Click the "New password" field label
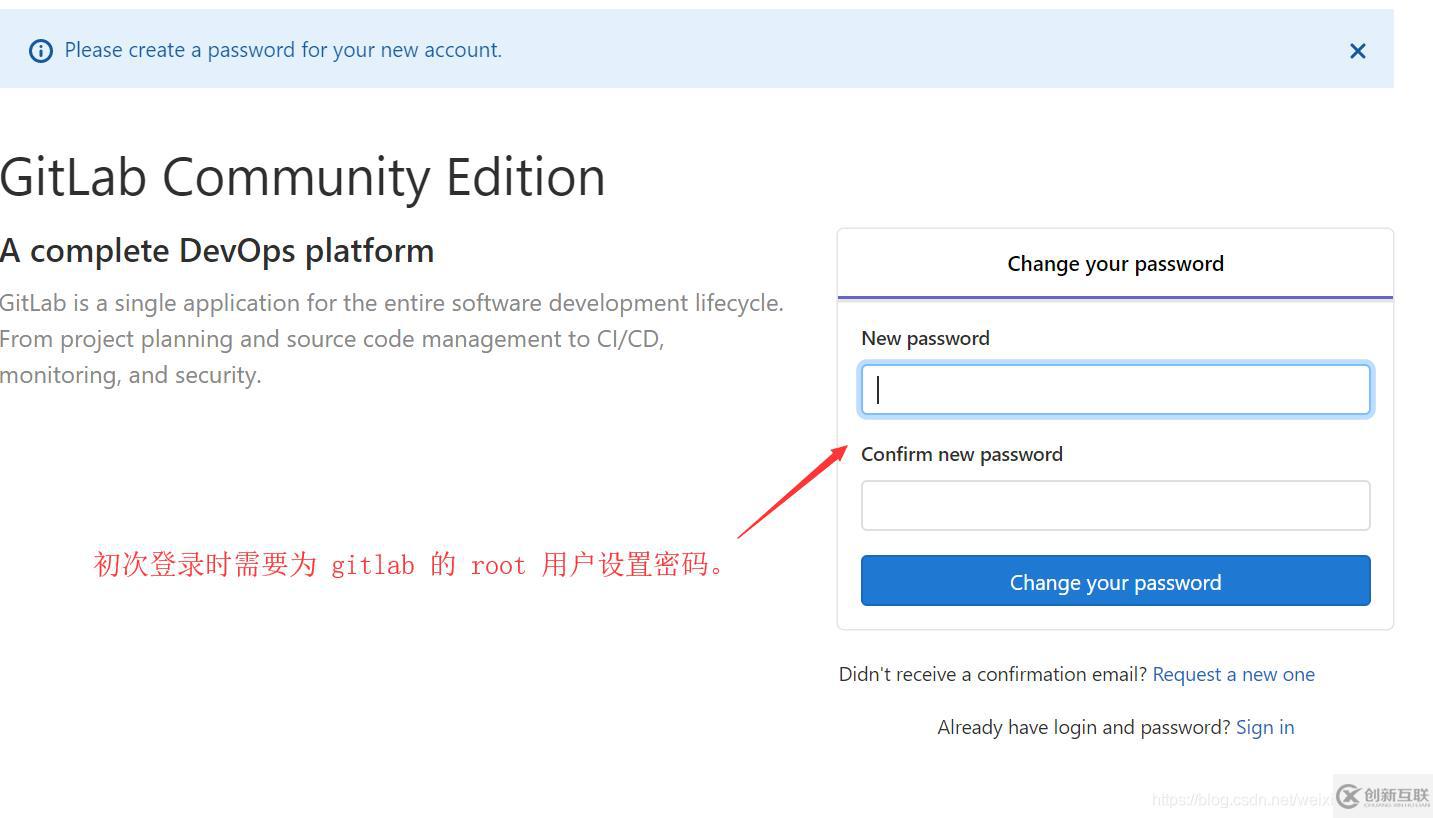1433x818 pixels. [925, 338]
